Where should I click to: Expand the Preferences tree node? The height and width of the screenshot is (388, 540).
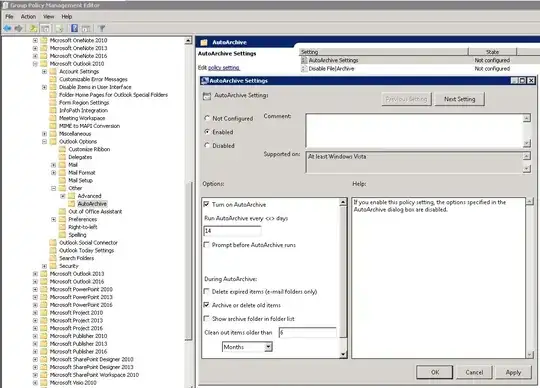54,219
